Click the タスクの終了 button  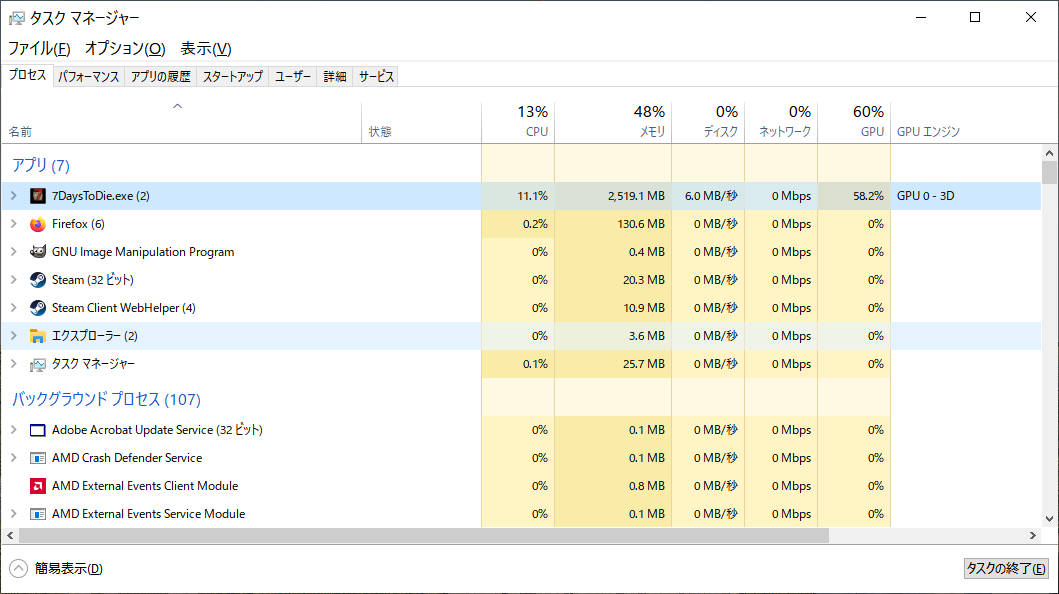1006,568
